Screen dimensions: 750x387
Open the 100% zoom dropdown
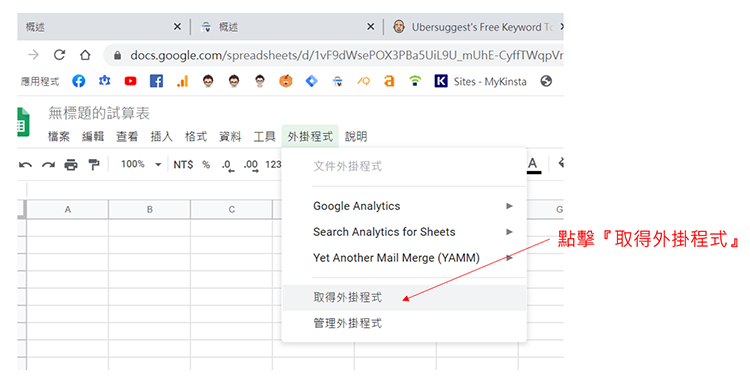coord(141,165)
